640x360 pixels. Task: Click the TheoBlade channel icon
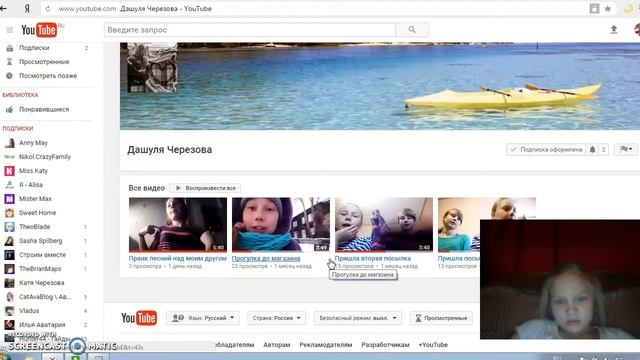pos(9,227)
